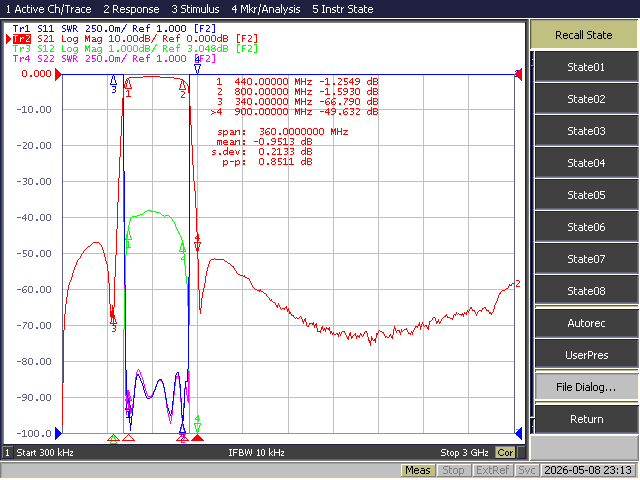Click the Recall State softkey header

[x=584, y=35]
